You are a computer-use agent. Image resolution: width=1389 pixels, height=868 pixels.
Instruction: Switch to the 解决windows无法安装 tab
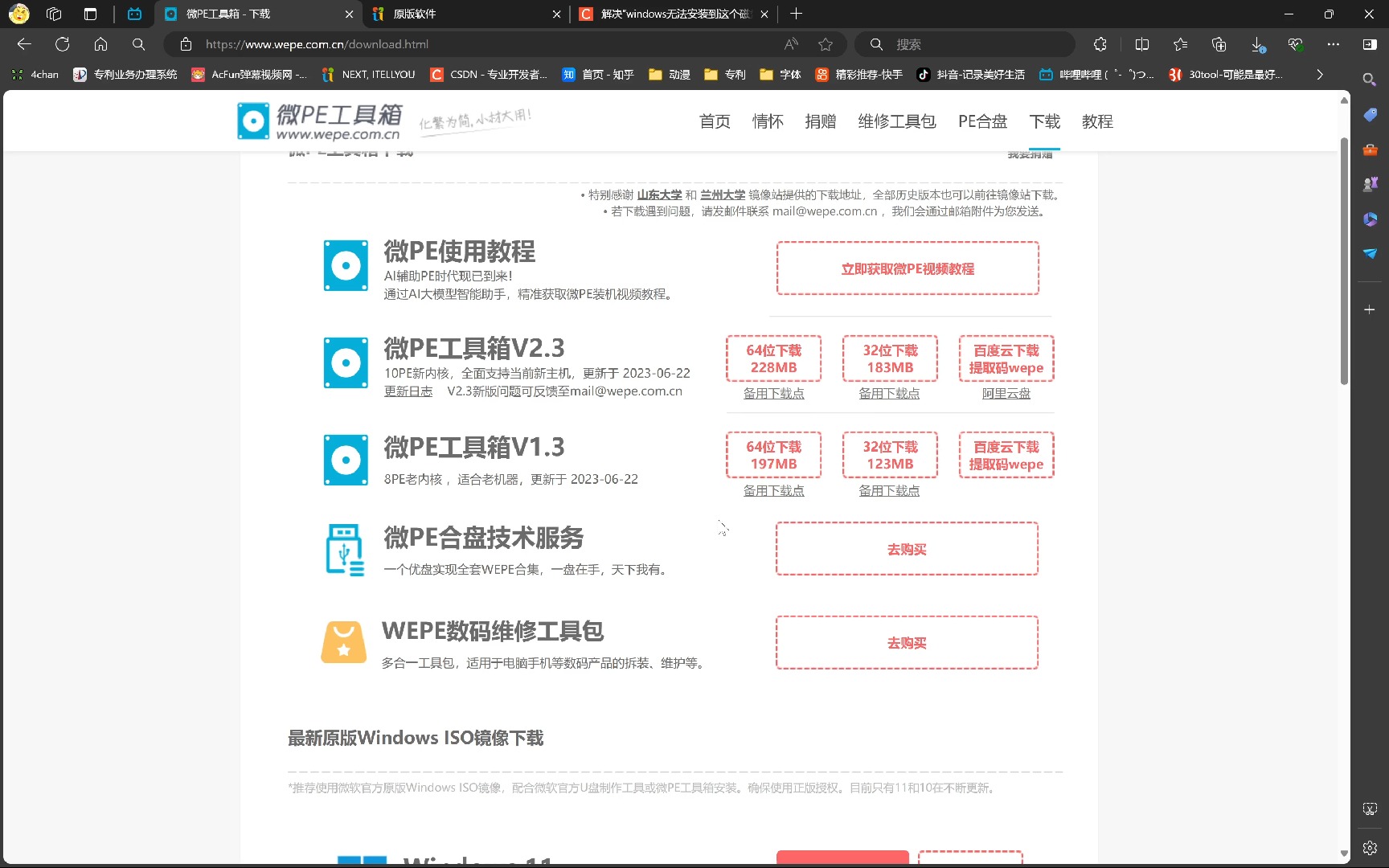(x=674, y=14)
